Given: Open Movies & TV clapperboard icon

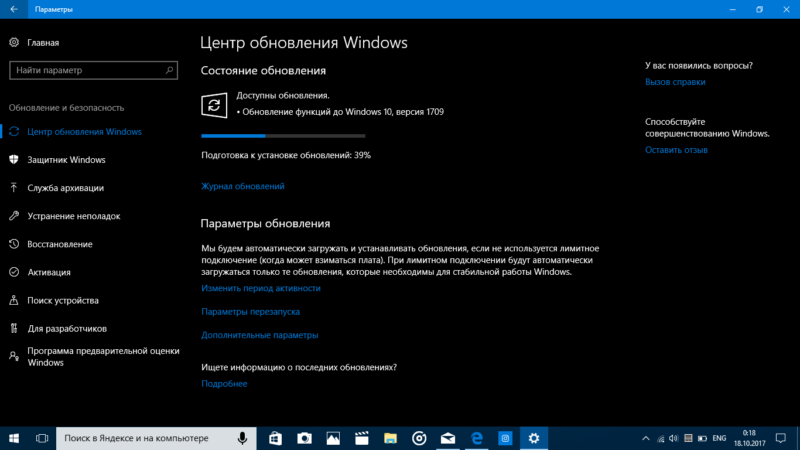Looking at the screenshot, I should point(362,438).
